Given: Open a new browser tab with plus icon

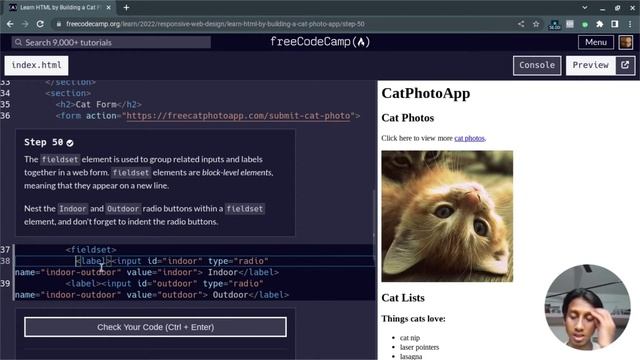Looking at the screenshot, I should pyautogui.click(x=126, y=7).
